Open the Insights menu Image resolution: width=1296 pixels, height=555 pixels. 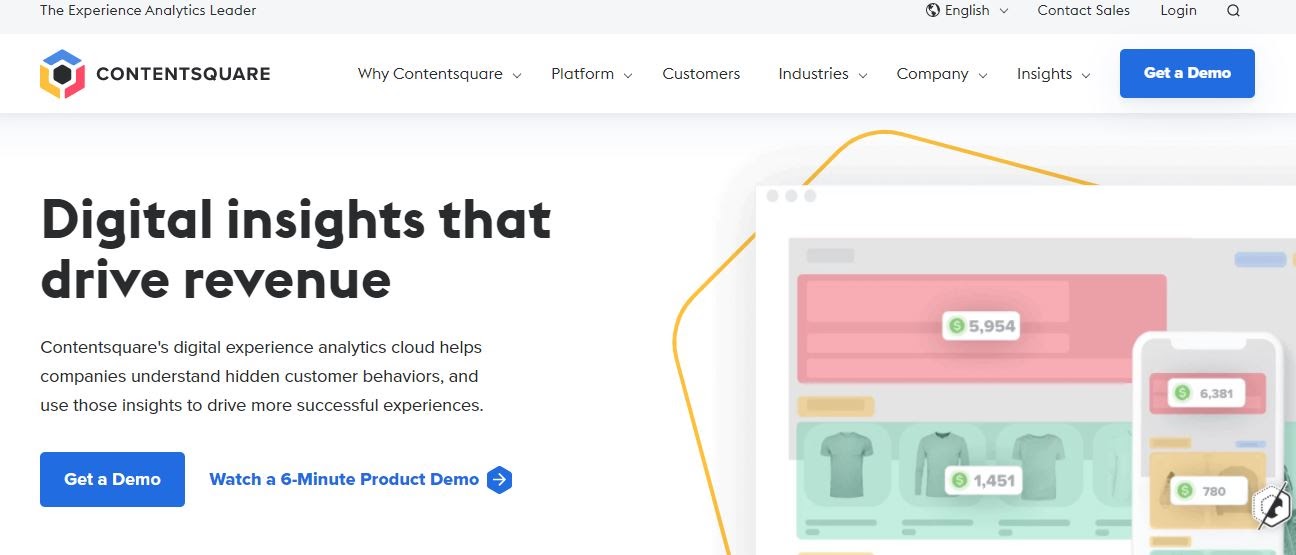pos(1044,74)
